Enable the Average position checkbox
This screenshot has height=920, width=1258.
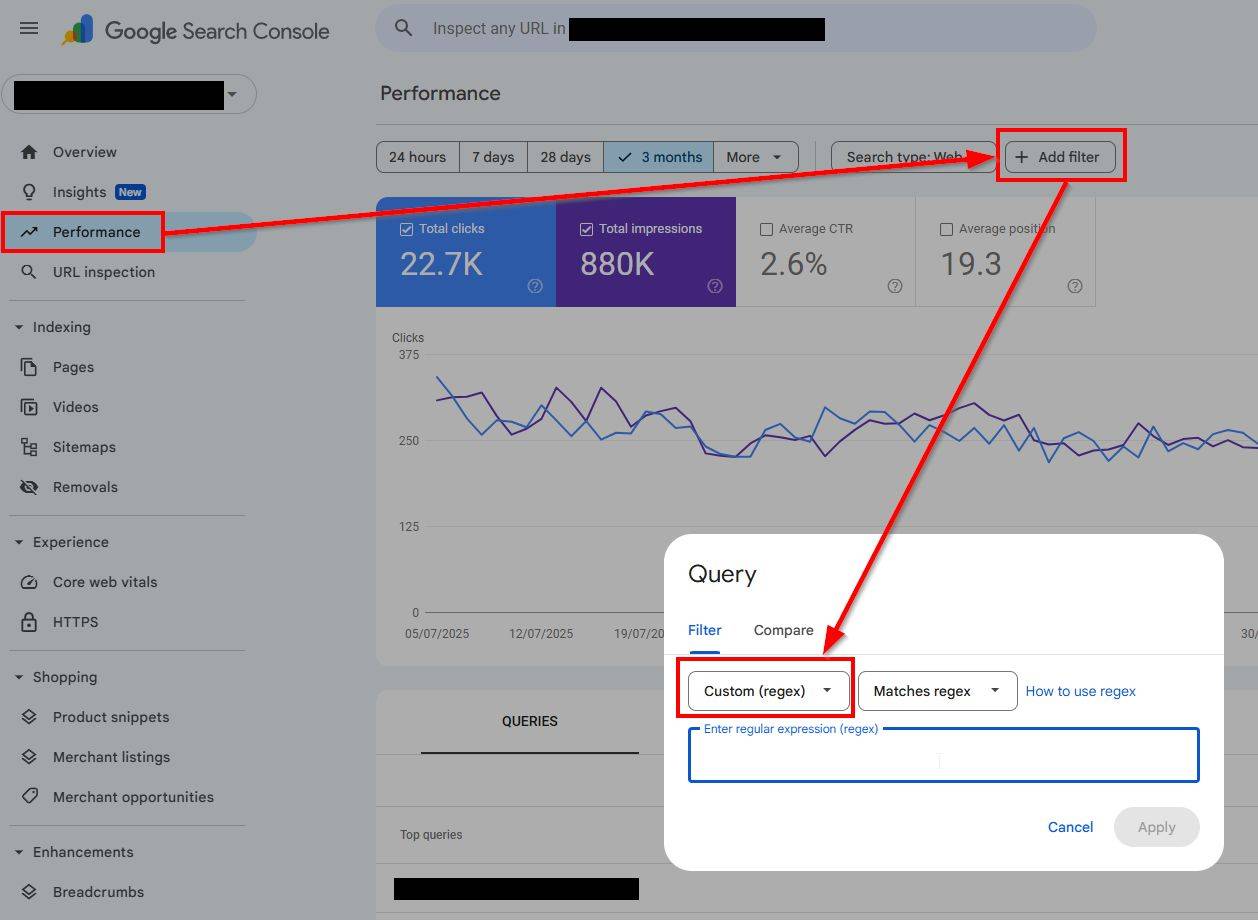pos(946,229)
